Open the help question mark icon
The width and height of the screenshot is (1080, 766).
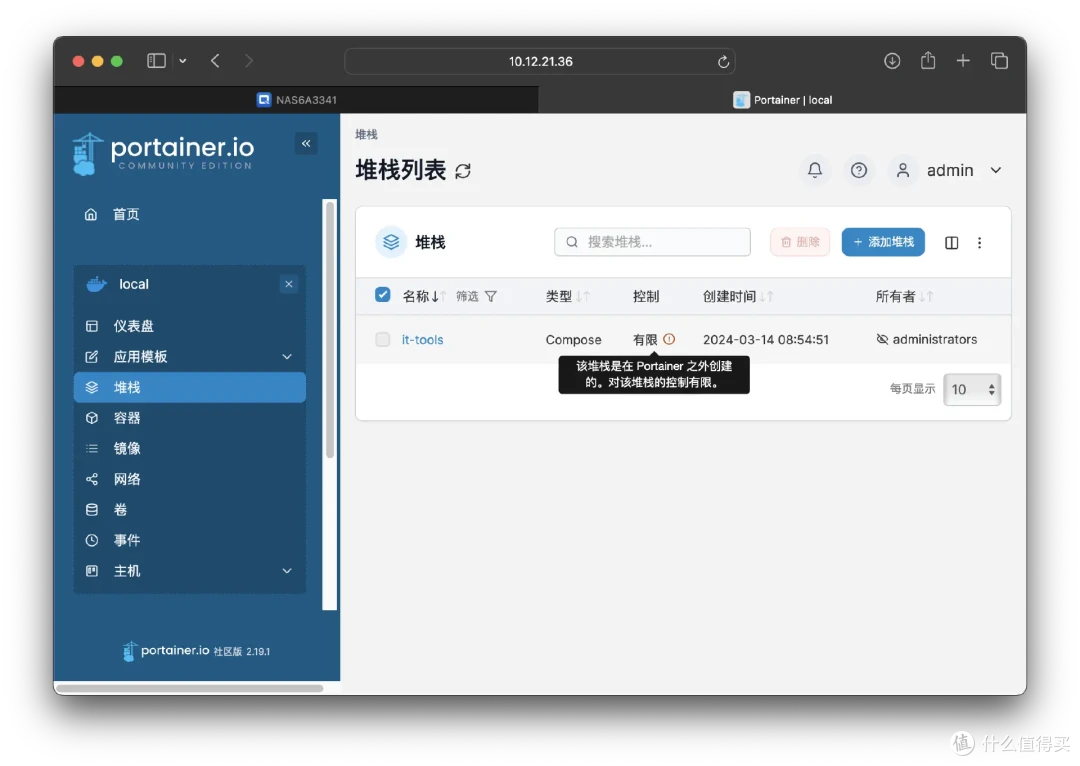[x=858, y=170]
